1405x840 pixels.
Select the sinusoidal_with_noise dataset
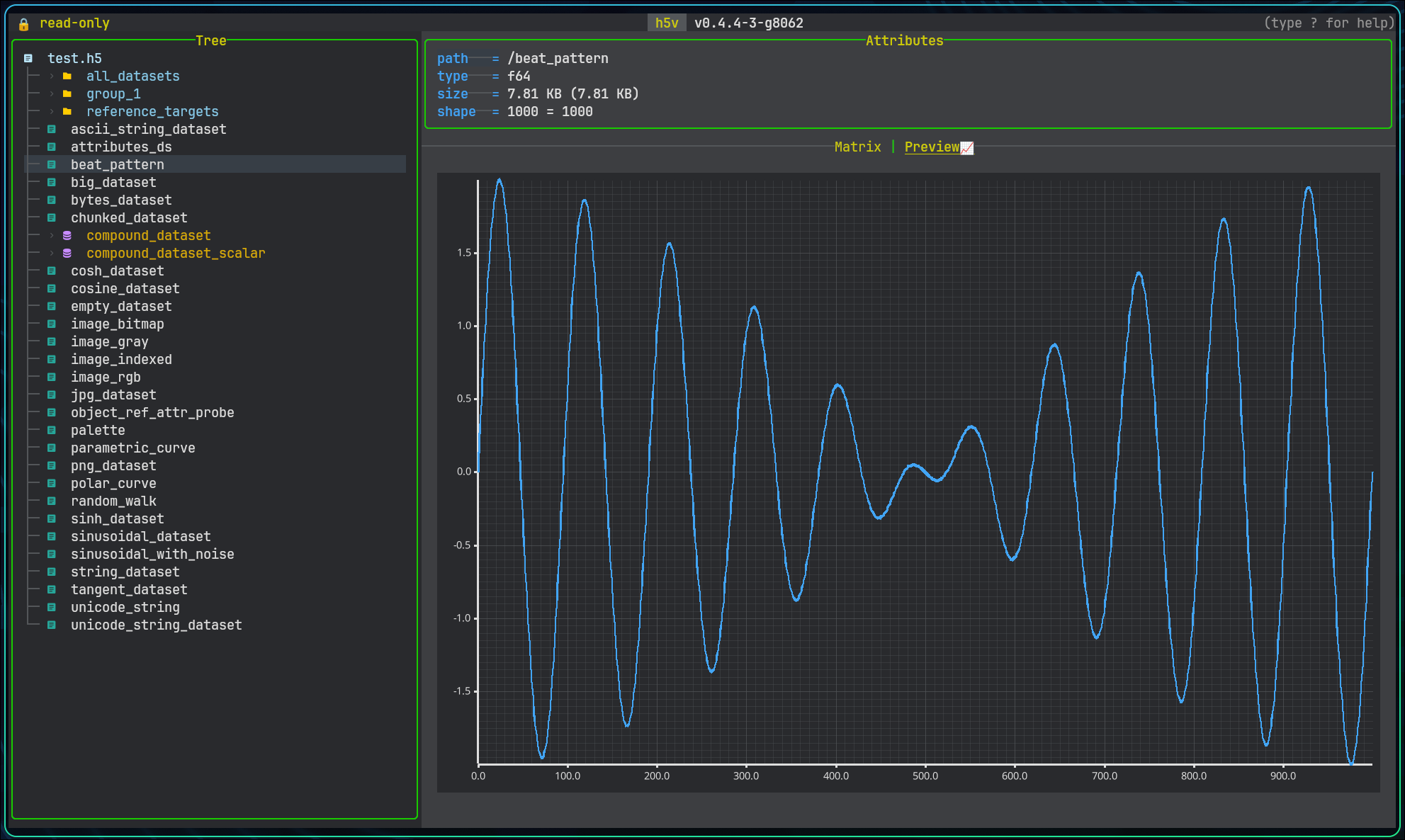(152, 554)
